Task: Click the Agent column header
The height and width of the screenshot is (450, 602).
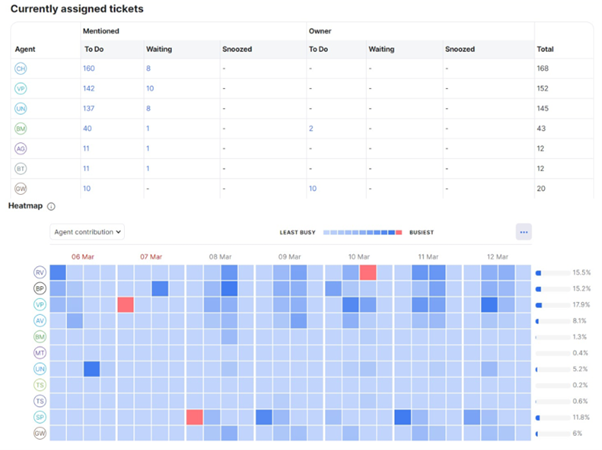Action: tap(25, 49)
